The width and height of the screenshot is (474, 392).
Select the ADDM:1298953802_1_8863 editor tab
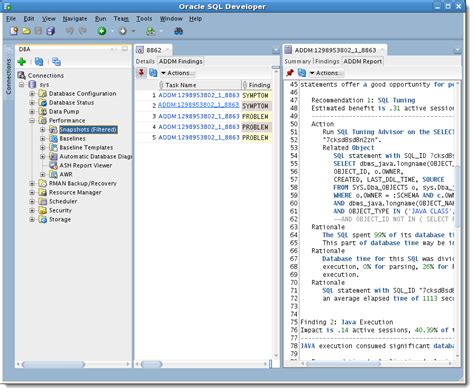tap(335, 50)
